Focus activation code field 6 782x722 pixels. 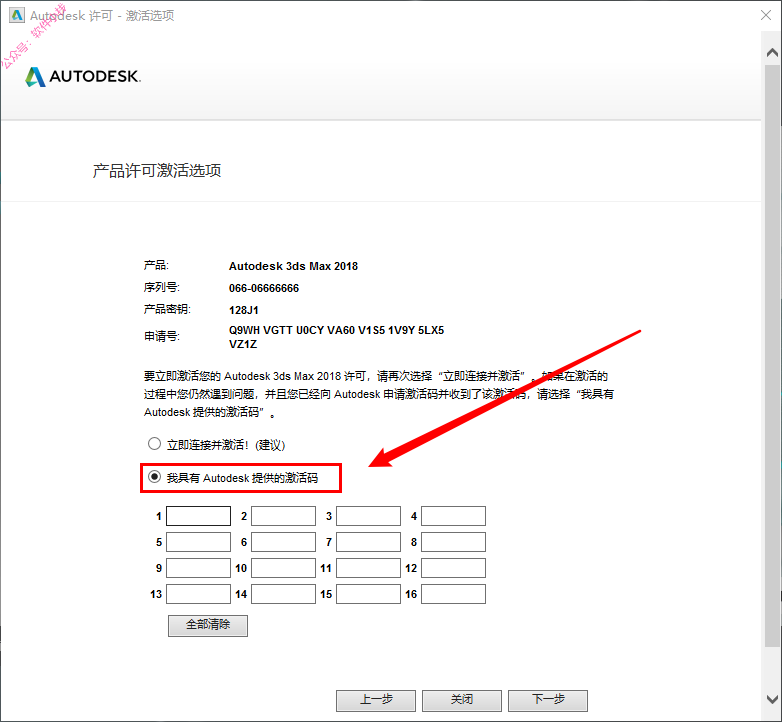point(283,542)
